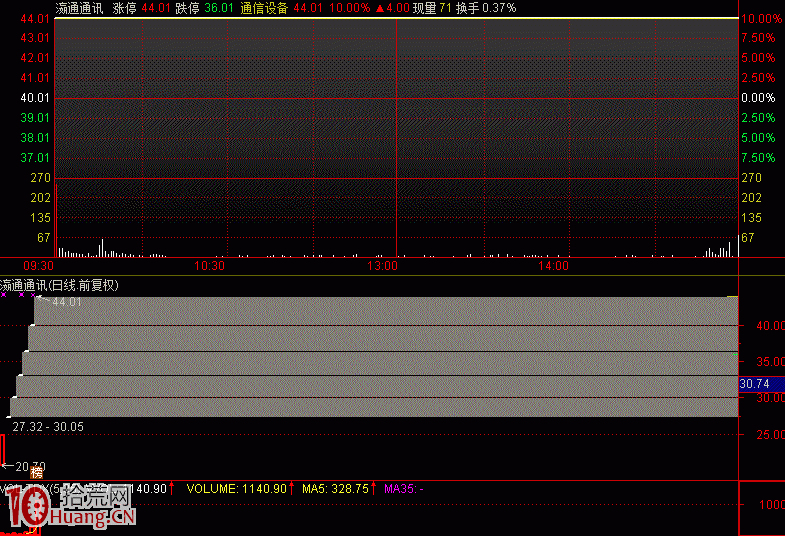Click the 41.01 price axis label
This screenshot has height=536, width=785.
pyautogui.click(x=35, y=78)
